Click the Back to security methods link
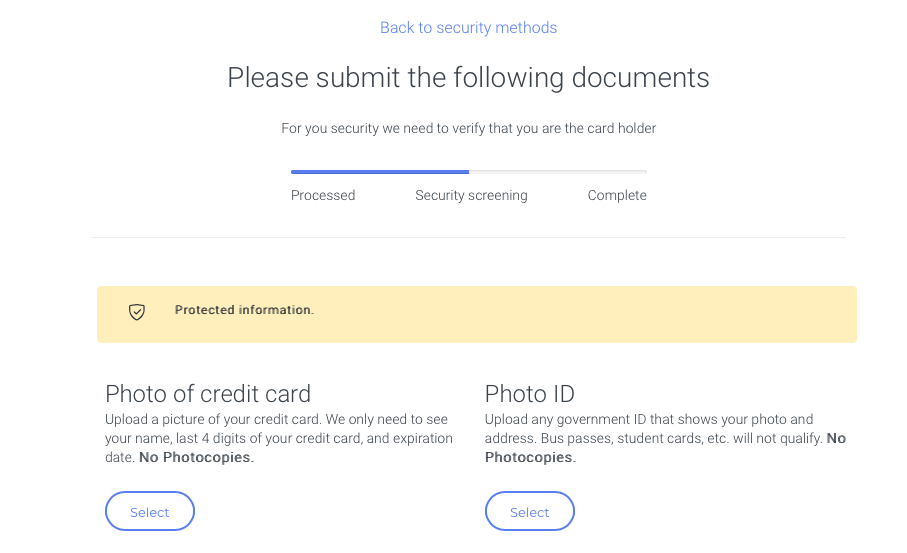The height and width of the screenshot is (553, 907). (x=468, y=28)
